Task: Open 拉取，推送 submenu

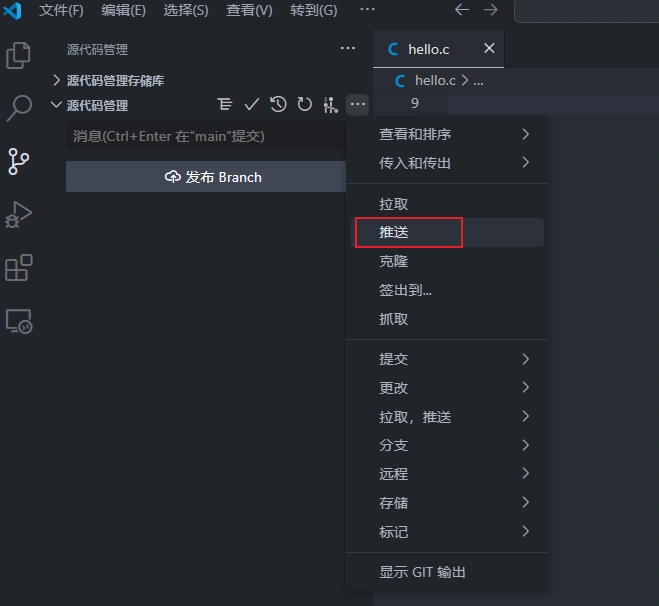Action: (x=447, y=417)
